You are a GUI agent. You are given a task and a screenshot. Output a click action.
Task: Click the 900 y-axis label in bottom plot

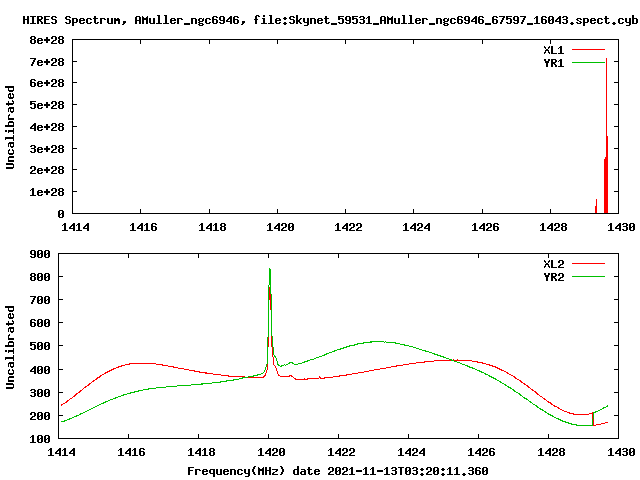40,254
